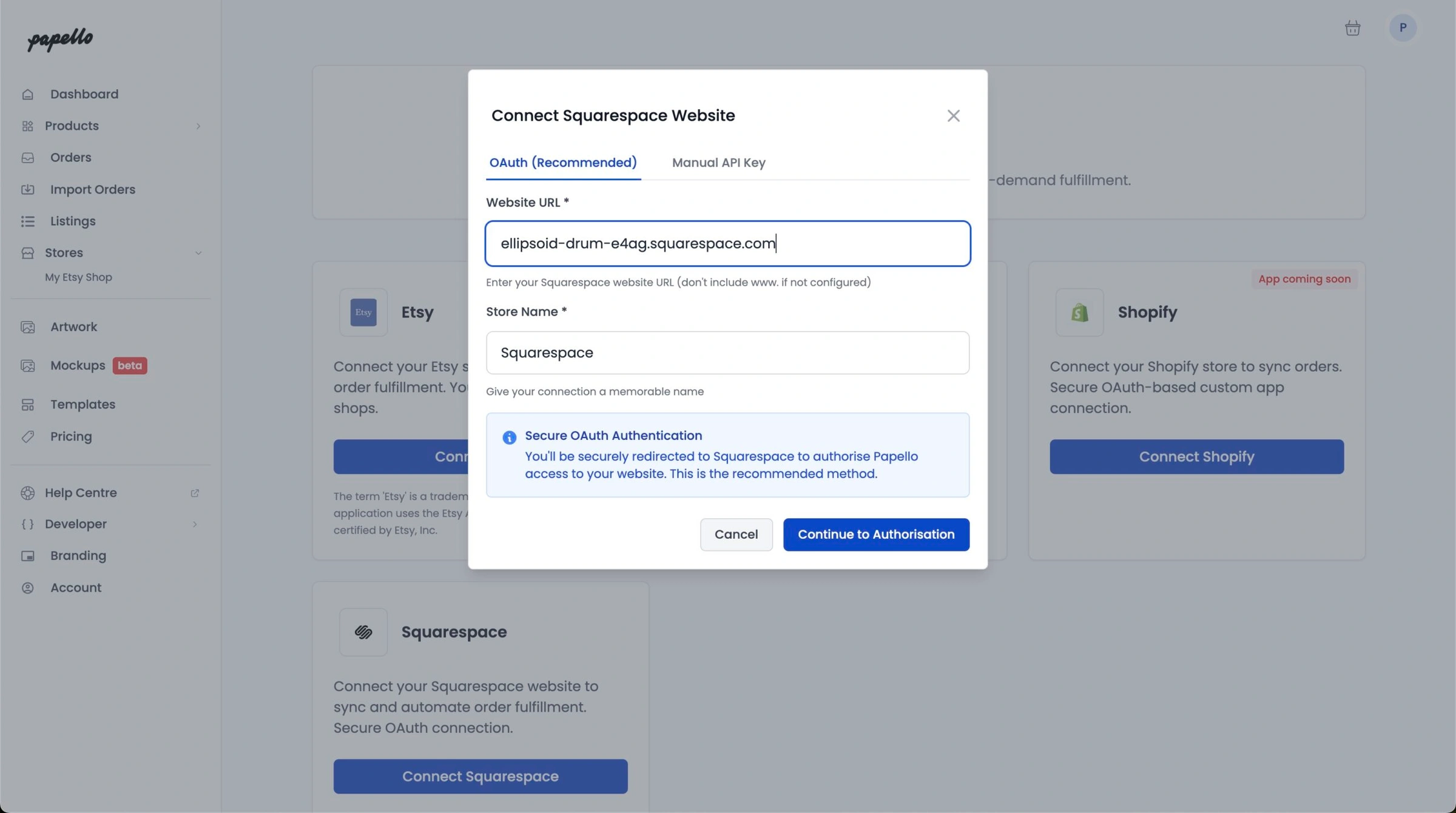The width and height of the screenshot is (1456, 813).
Task: Click the Squarespace logo icon
Action: pyautogui.click(x=363, y=632)
